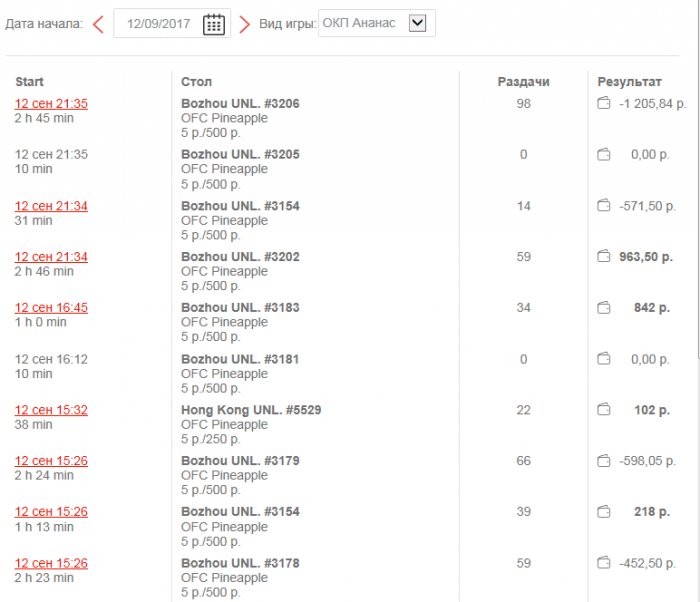Go to the previous date with left arrow
The width and height of the screenshot is (700, 602).
tap(98, 24)
